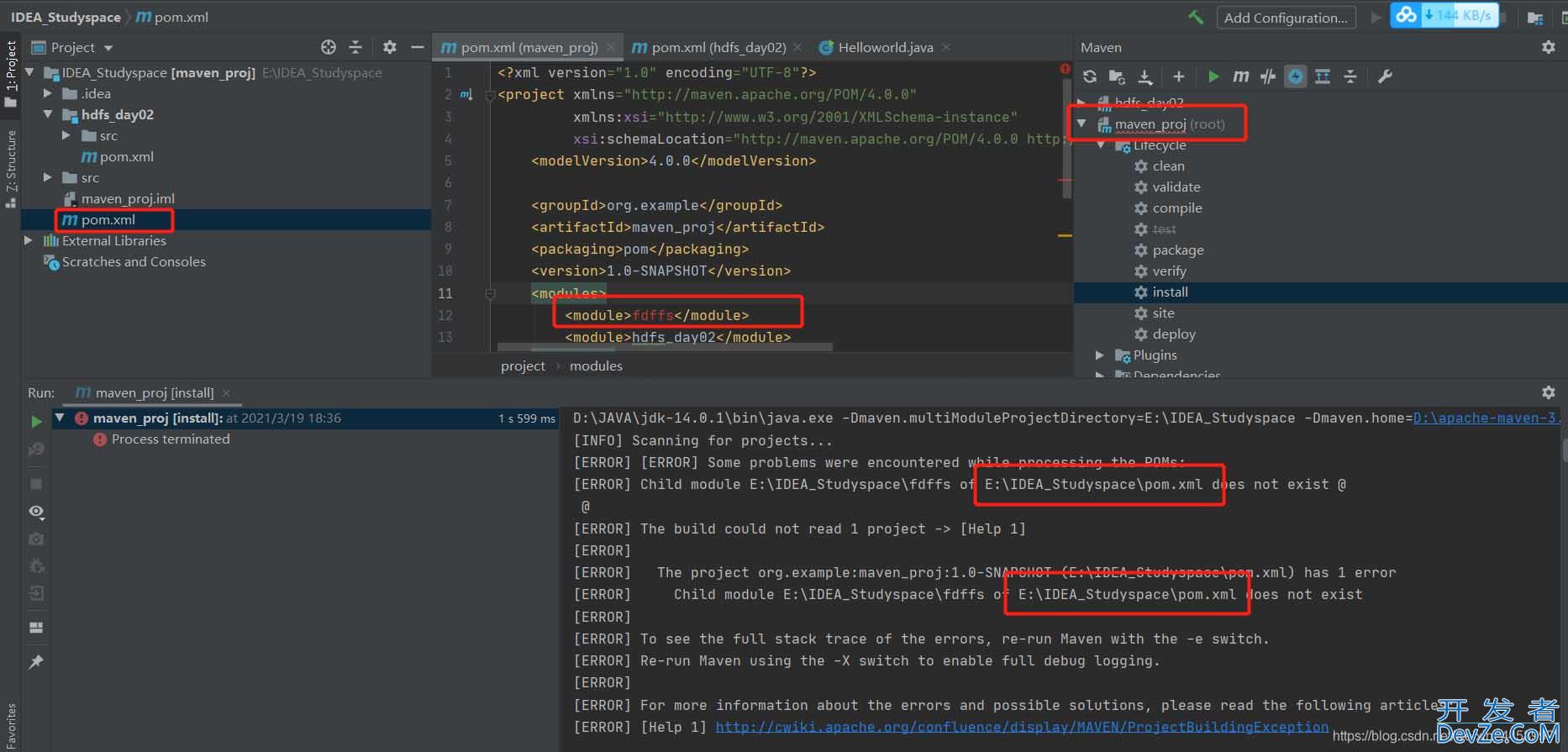Select compile lifecycle goal

click(1176, 208)
